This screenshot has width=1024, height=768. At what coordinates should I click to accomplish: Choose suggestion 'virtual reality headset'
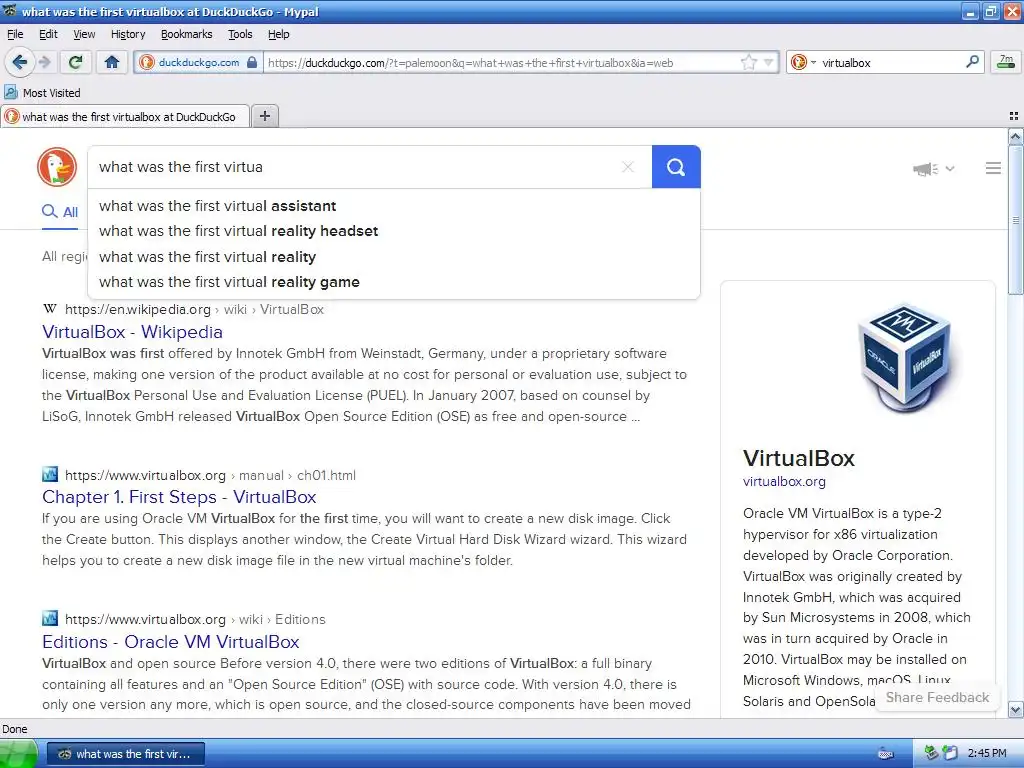(x=394, y=231)
